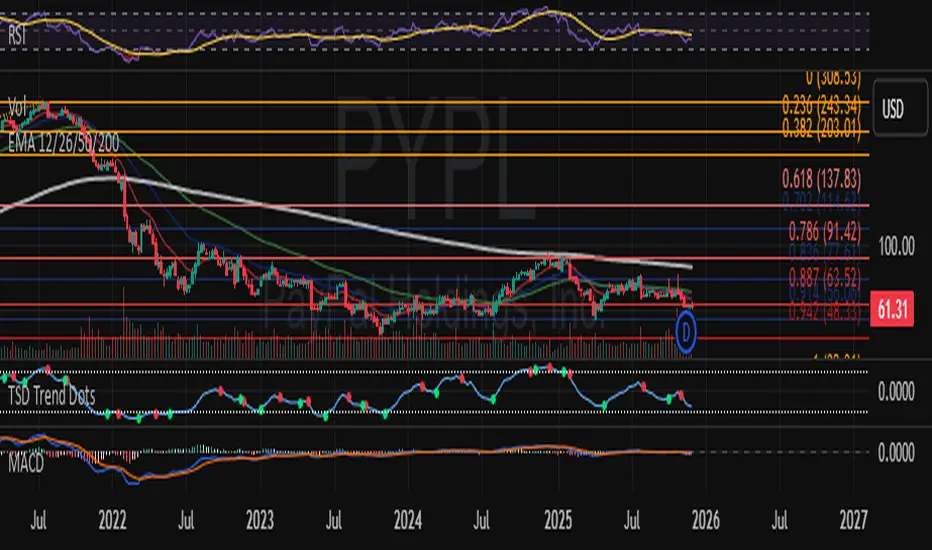Open the USD currency selector
This screenshot has height=550, width=932.
[900, 109]
